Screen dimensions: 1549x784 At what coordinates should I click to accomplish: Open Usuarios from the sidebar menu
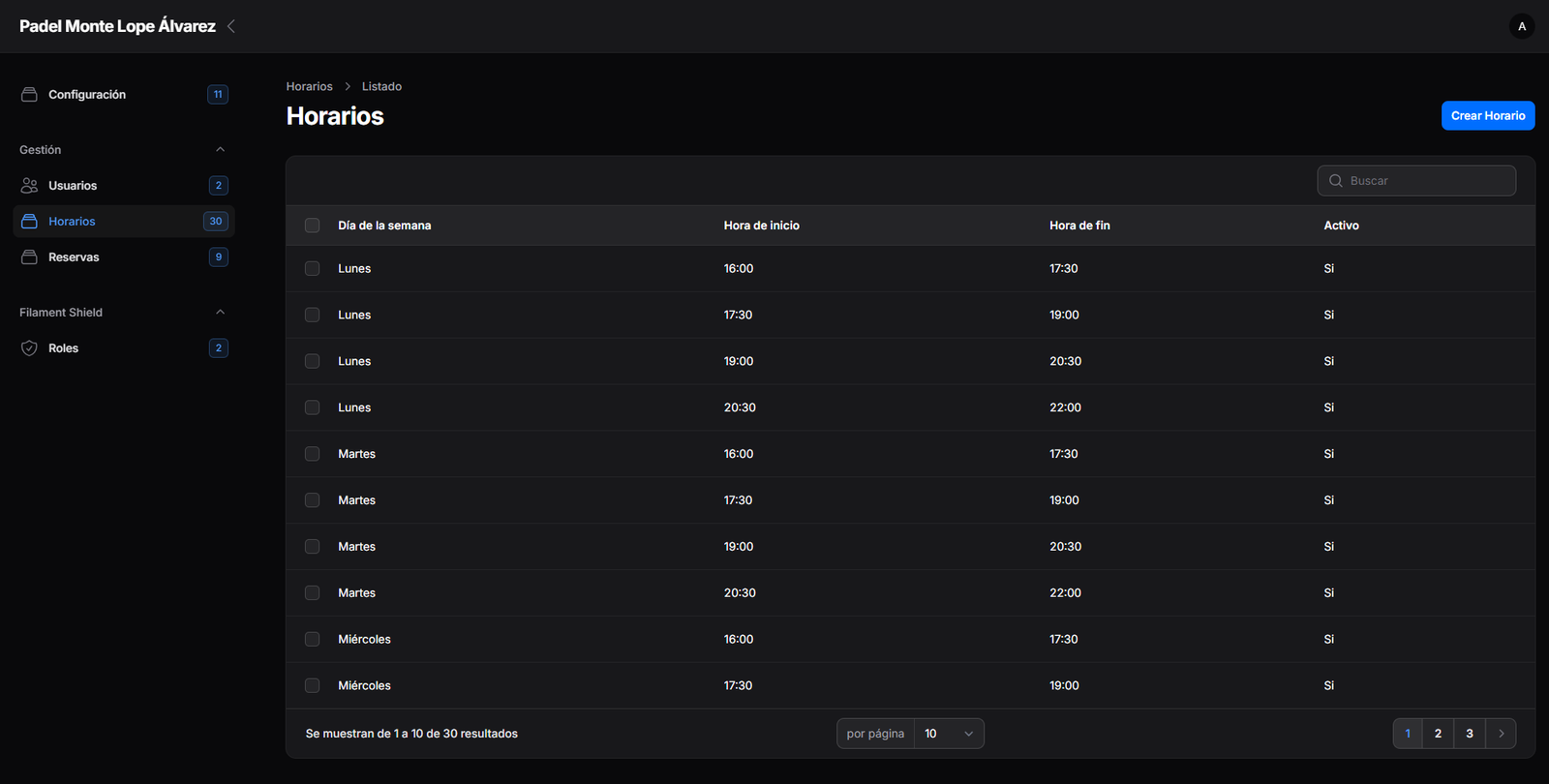(x=73, y=186)
